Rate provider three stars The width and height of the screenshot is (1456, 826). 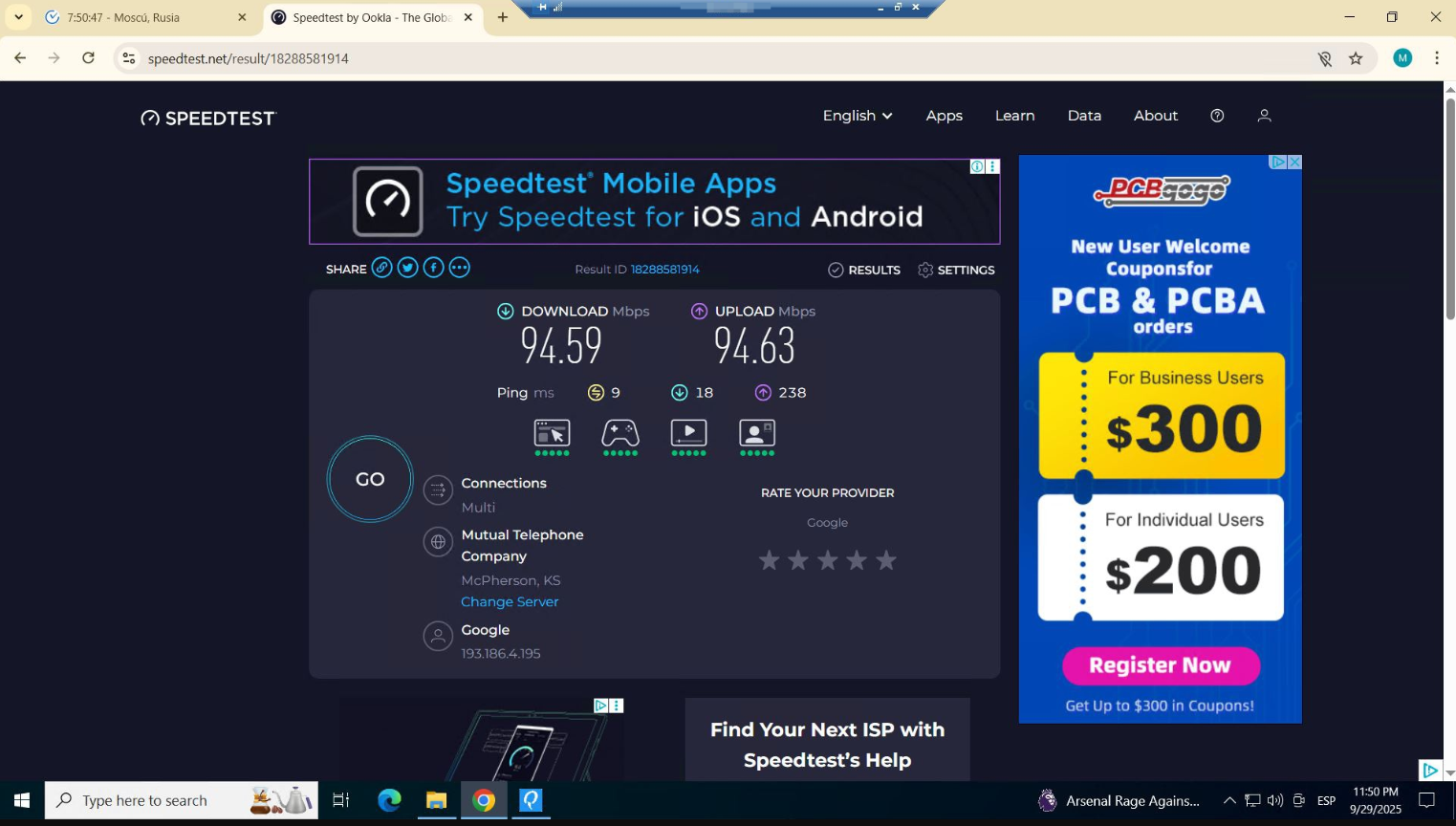828,560
